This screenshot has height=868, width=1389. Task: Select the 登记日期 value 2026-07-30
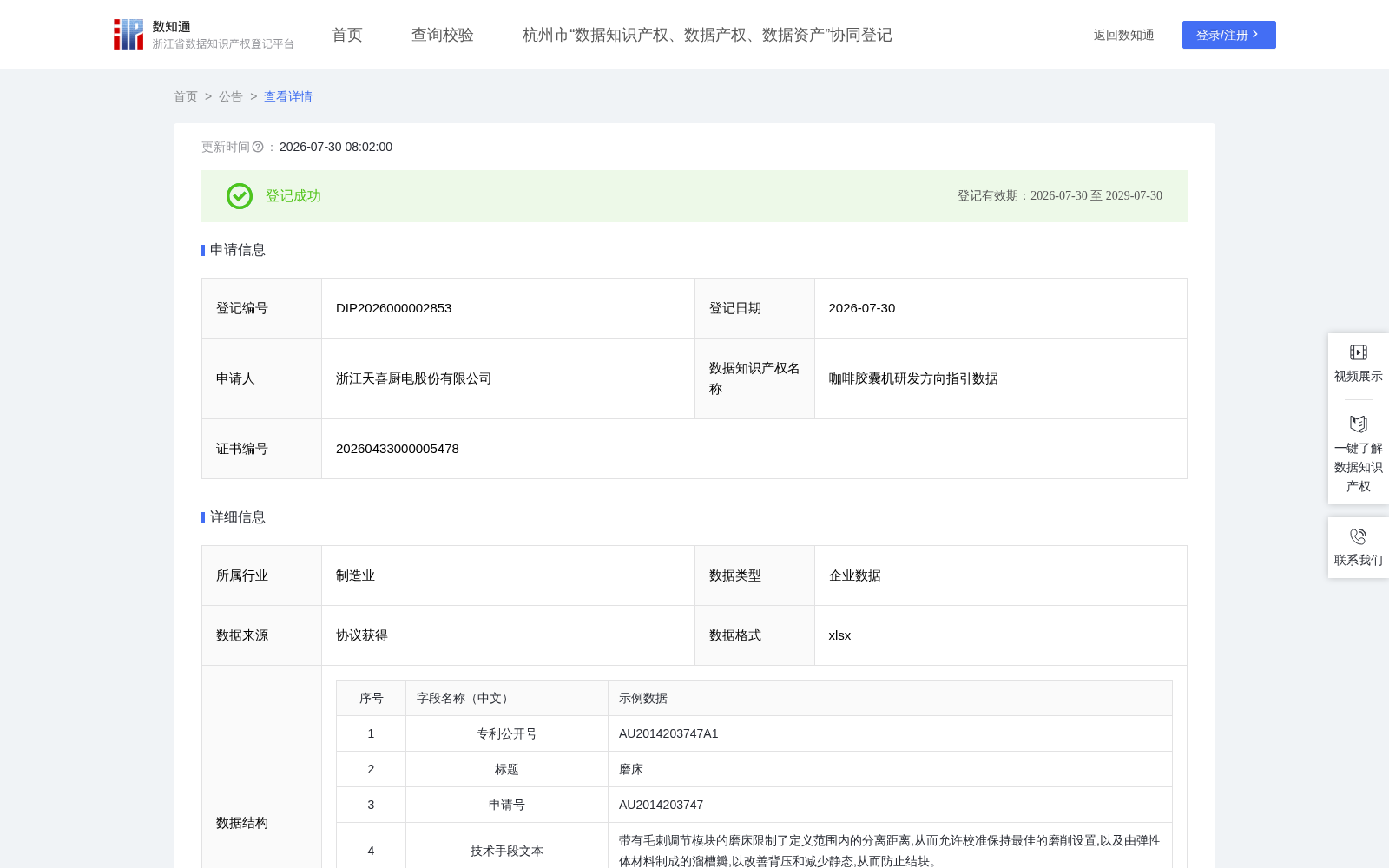(x=862, y=308)
